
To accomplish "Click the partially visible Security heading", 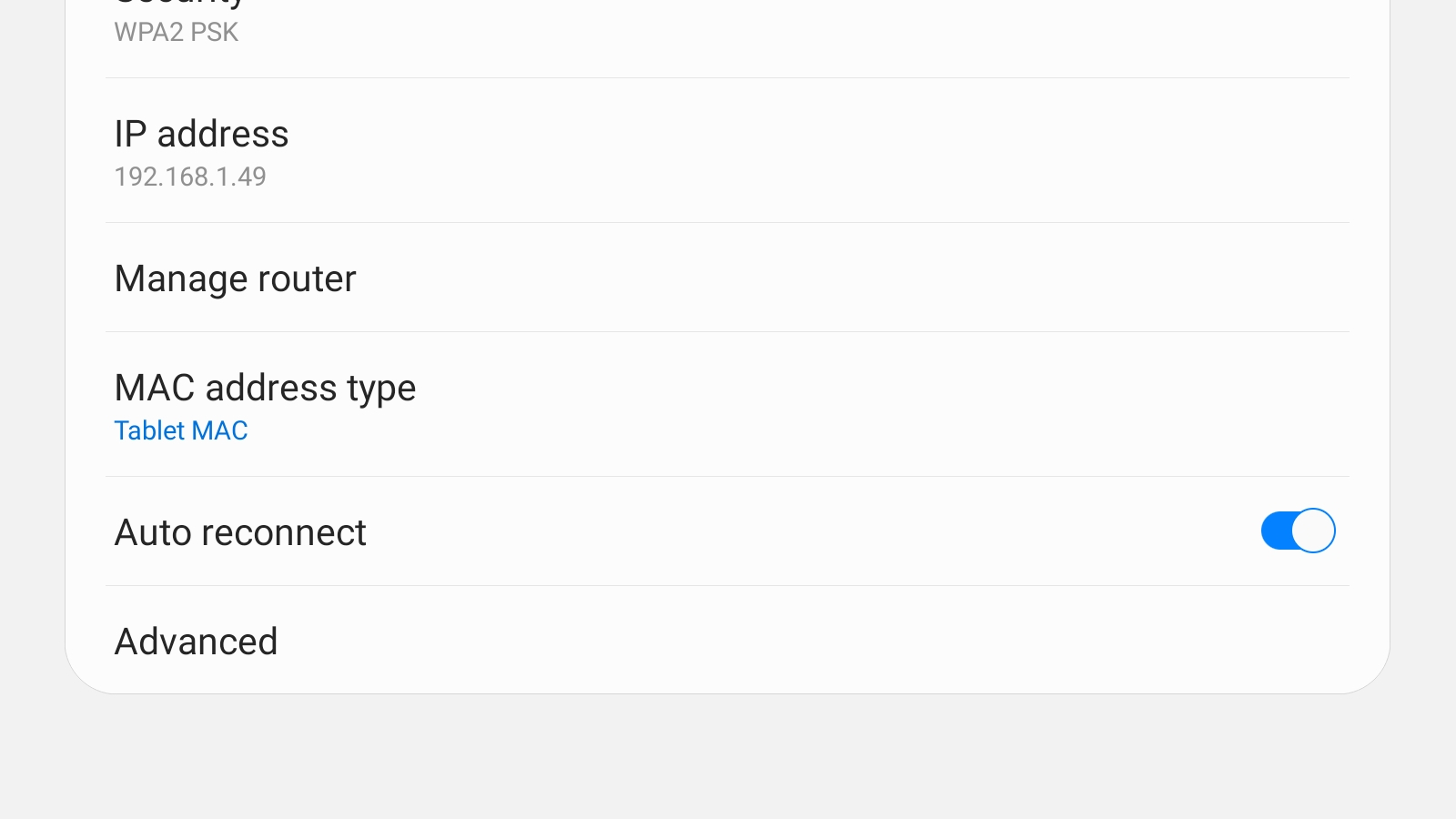I will tap(179, 4).
